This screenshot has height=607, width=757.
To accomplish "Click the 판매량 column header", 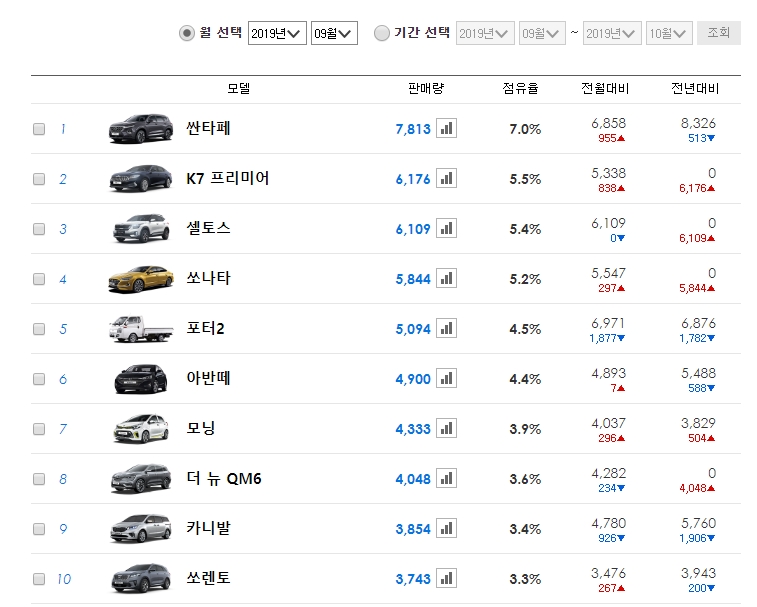I will [x=426, y=88].
